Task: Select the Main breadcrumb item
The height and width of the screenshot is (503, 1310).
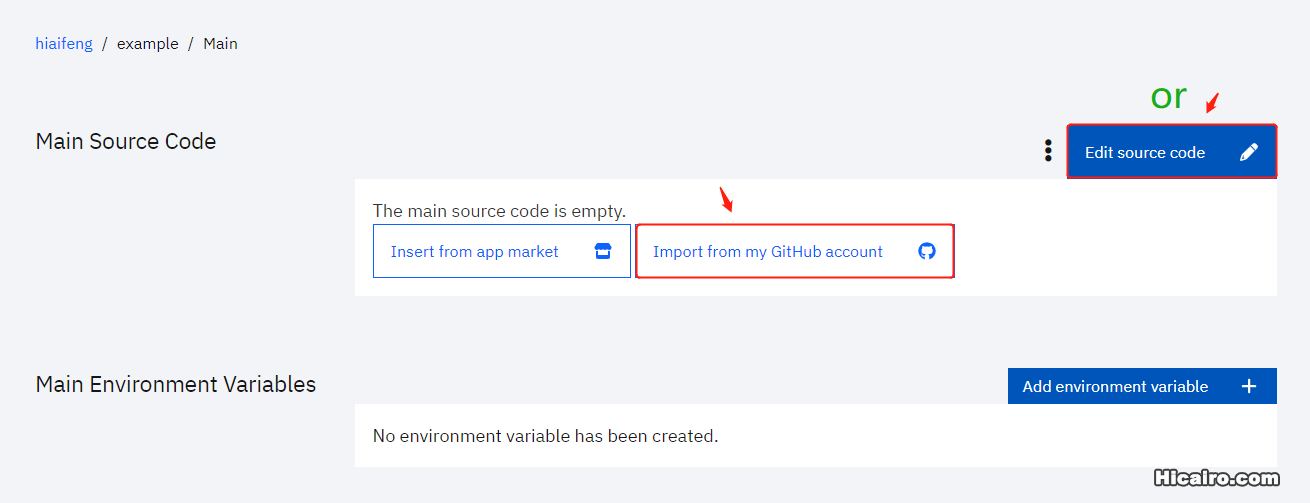Action: point(220,44)
